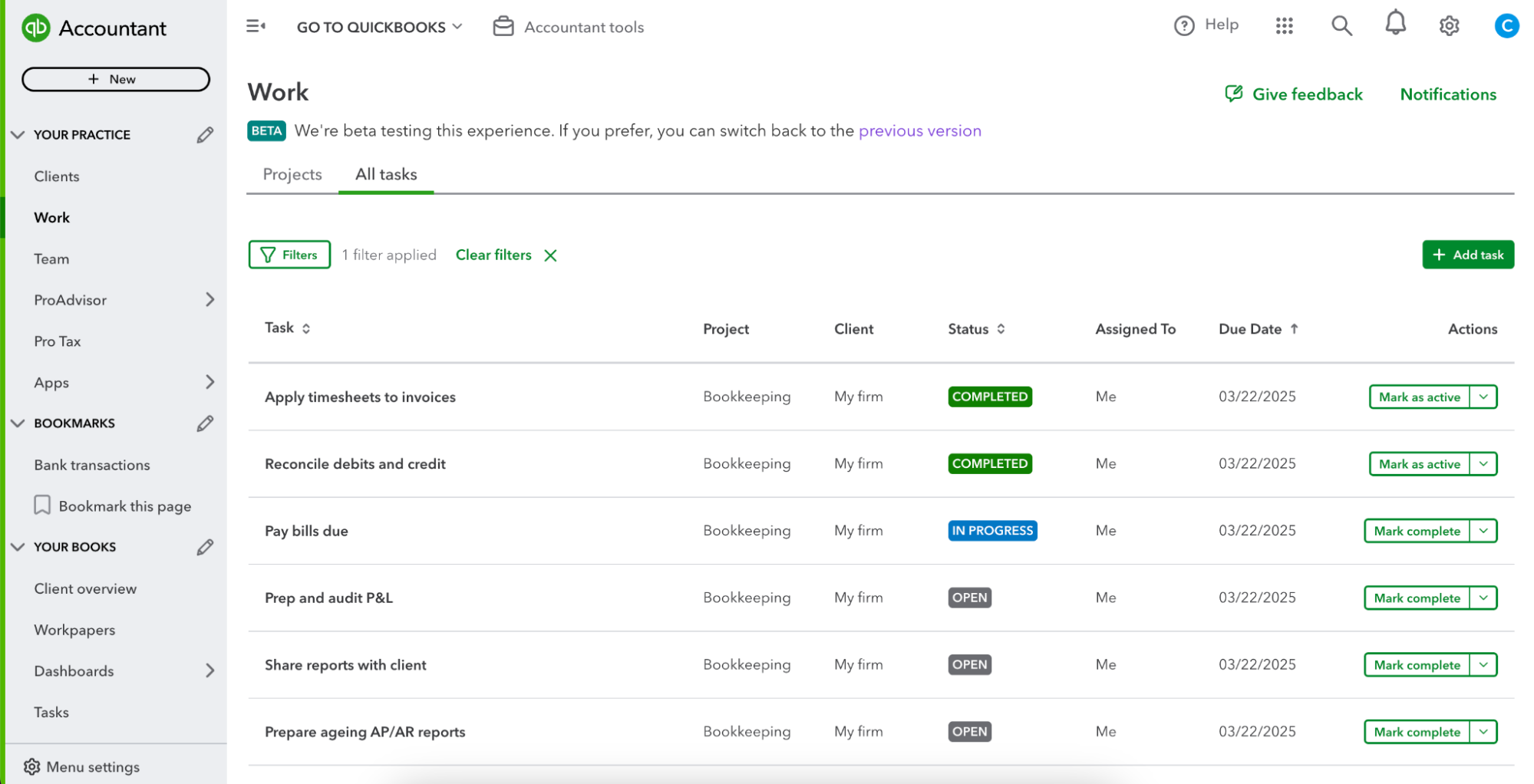The height and width of the screenshot is (784, 1534).
Task: Expand the ProAdvisor submenu
Action: (209, 300)
